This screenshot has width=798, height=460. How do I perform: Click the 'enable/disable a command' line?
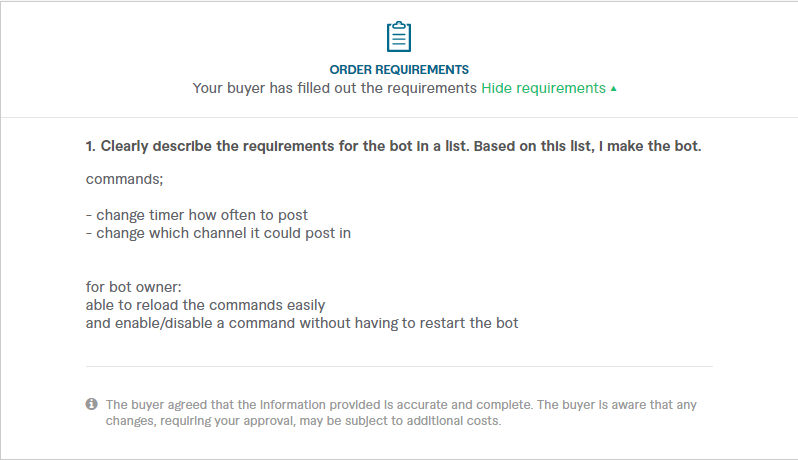click(x=302, y=323)
